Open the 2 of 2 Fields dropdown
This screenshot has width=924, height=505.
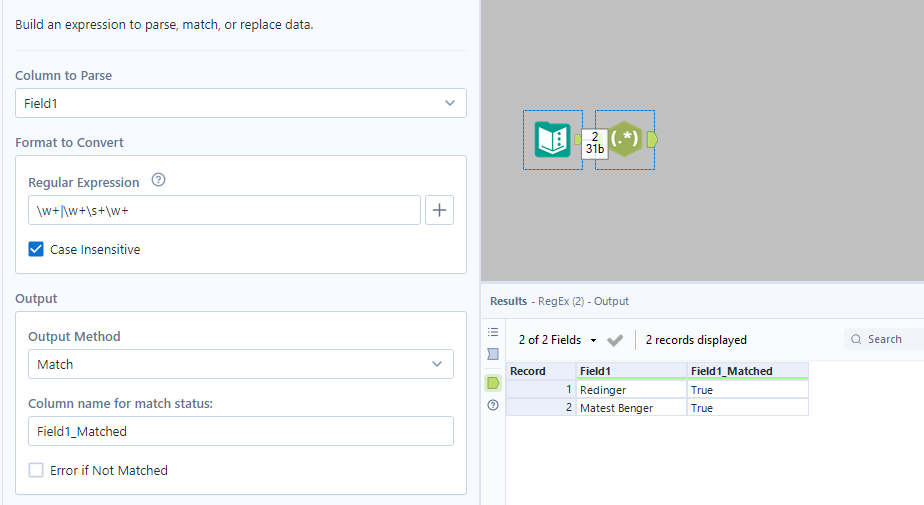[558, 340]
